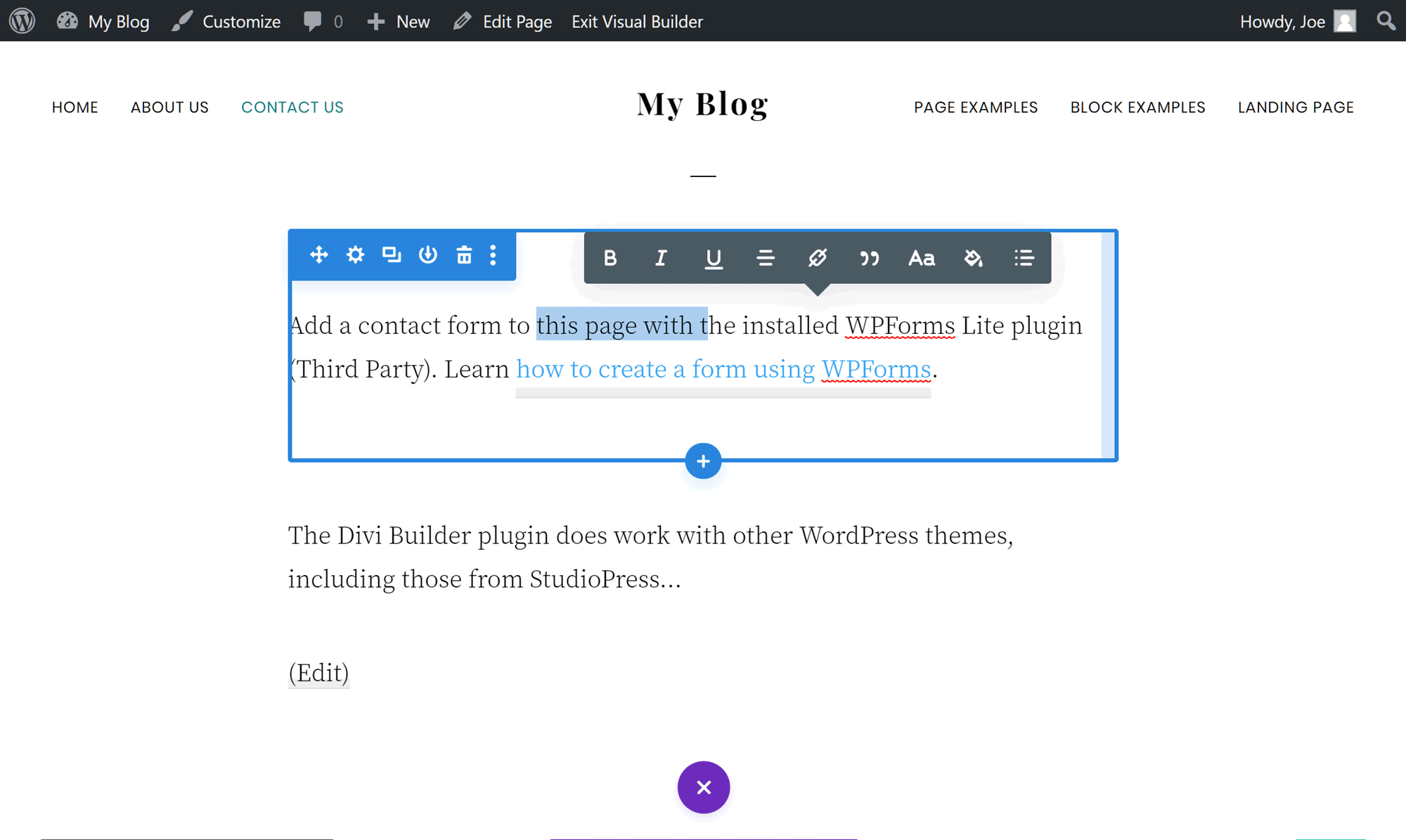Viewport: 1406px width, 840px height.
Task: Click the blockquote formatting icon
Action: tap(869, 258)
